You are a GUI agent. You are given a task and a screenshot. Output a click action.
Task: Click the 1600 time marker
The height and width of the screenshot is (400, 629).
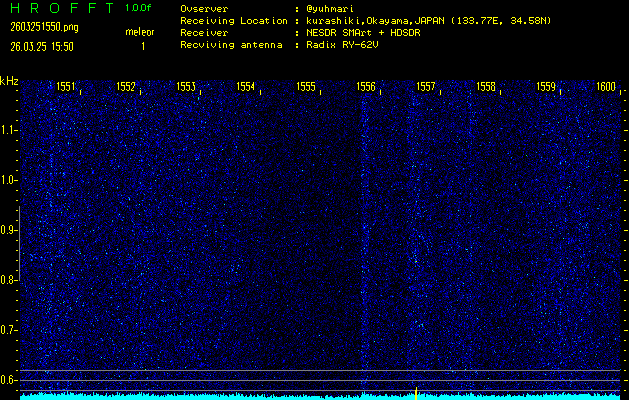(x=606, y=86)
